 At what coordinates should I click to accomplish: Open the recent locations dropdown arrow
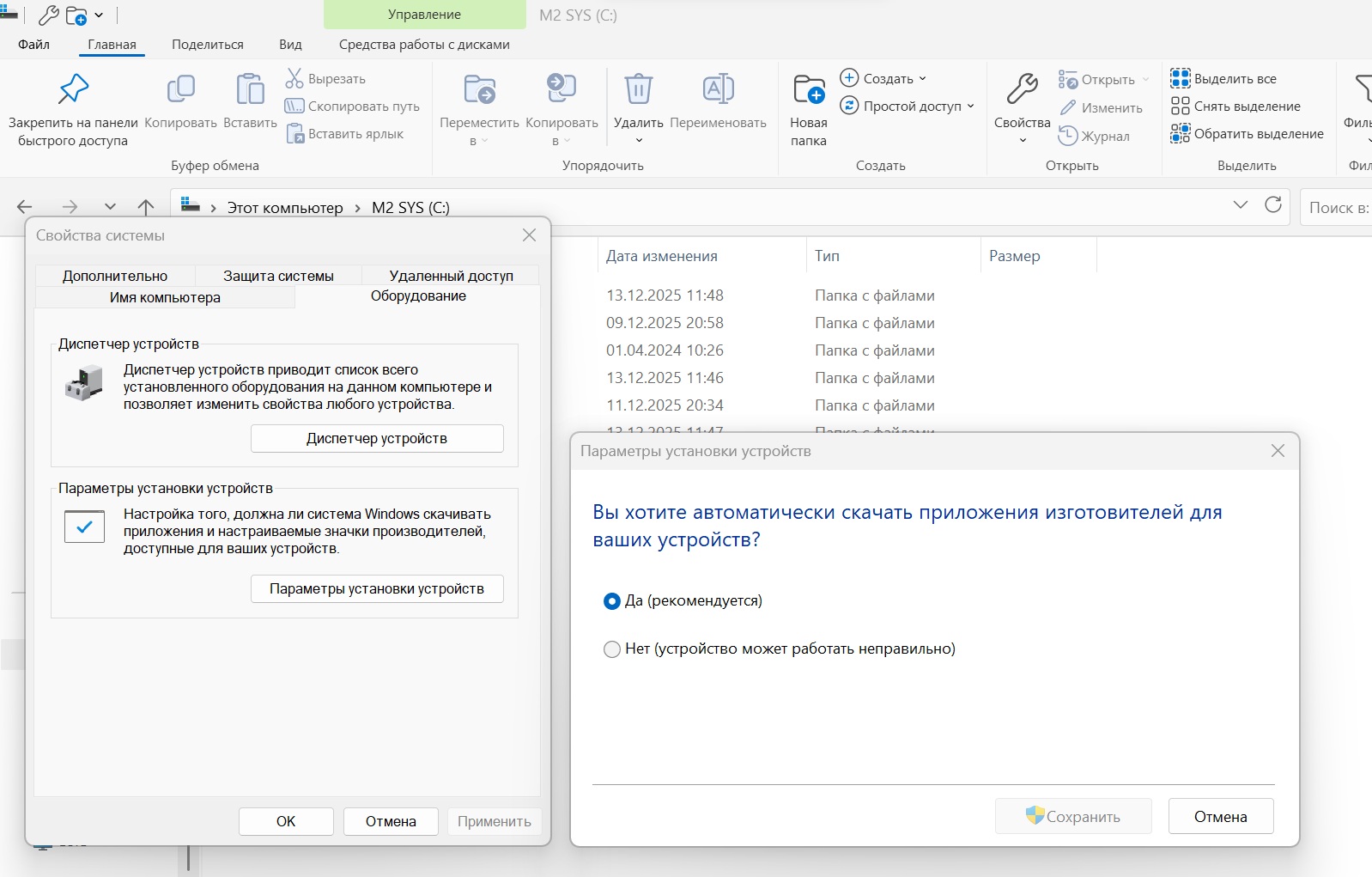tap(110, 207)
